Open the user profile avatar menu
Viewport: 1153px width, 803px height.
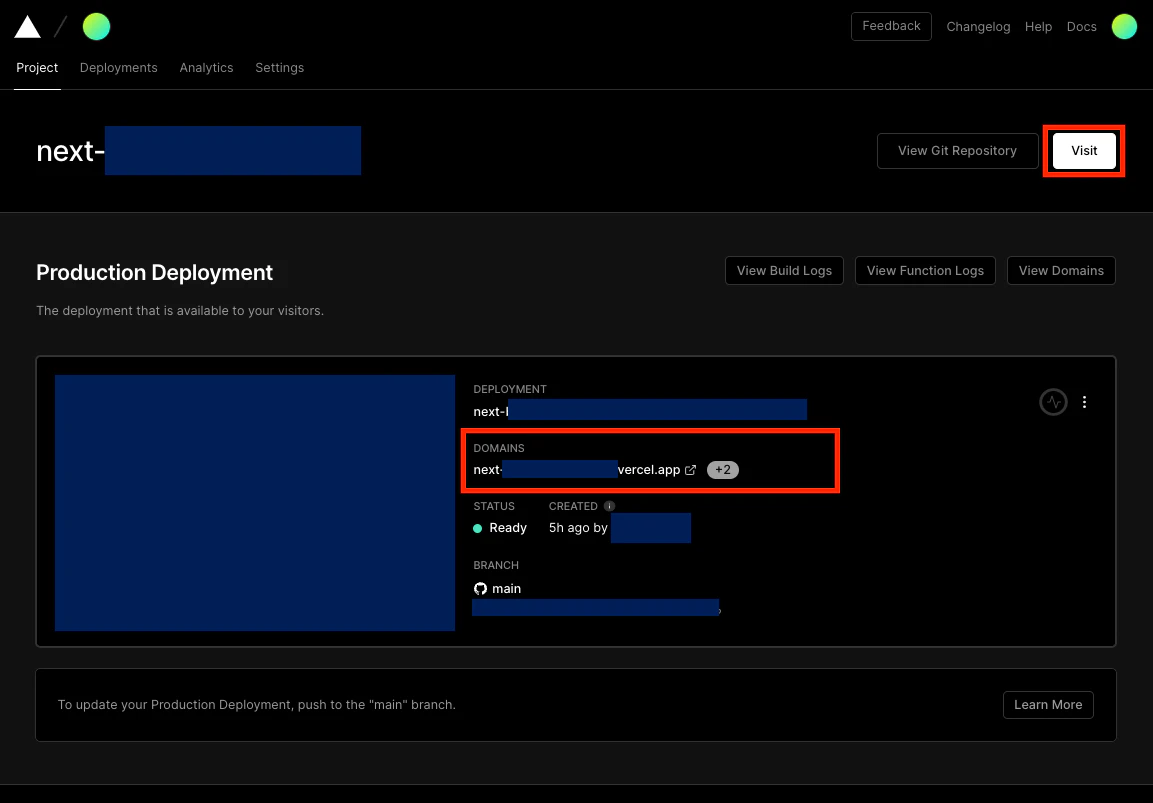(1124, 26)
